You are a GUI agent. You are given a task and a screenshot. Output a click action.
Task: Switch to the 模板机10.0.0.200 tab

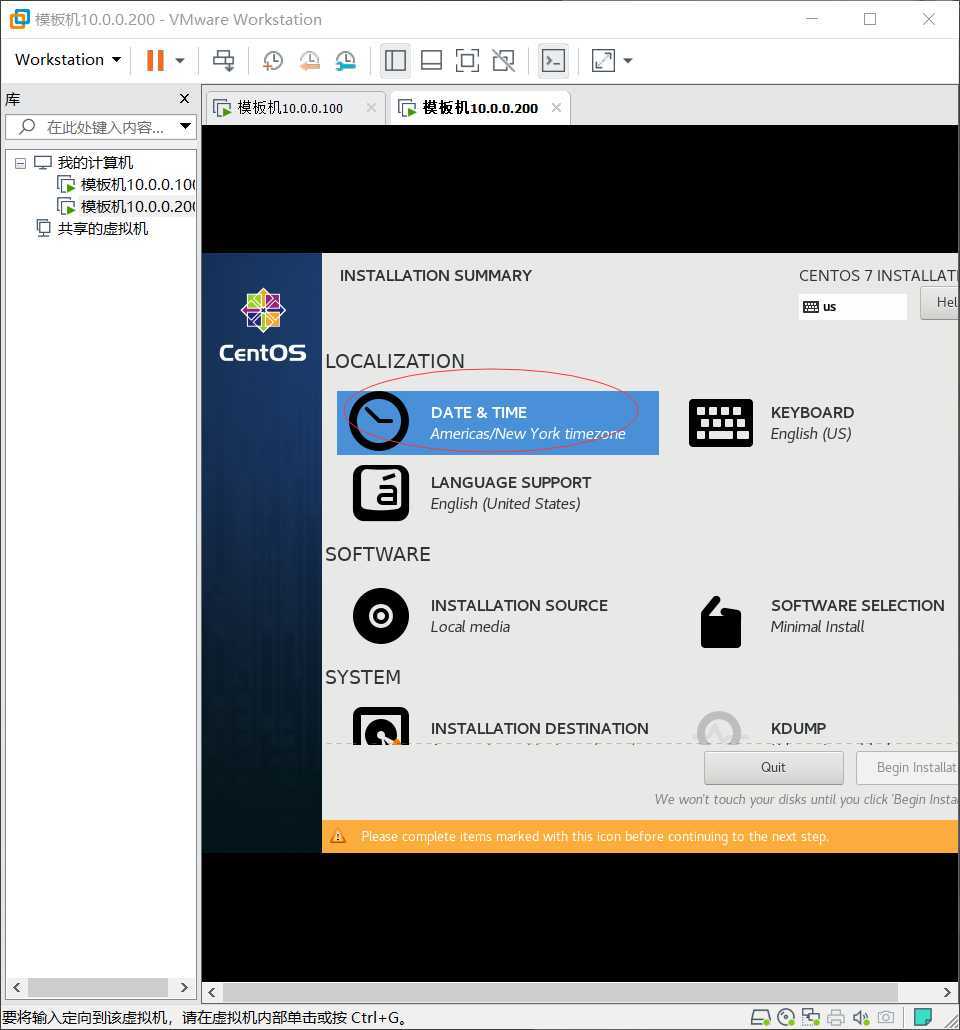tap(479, 108)
